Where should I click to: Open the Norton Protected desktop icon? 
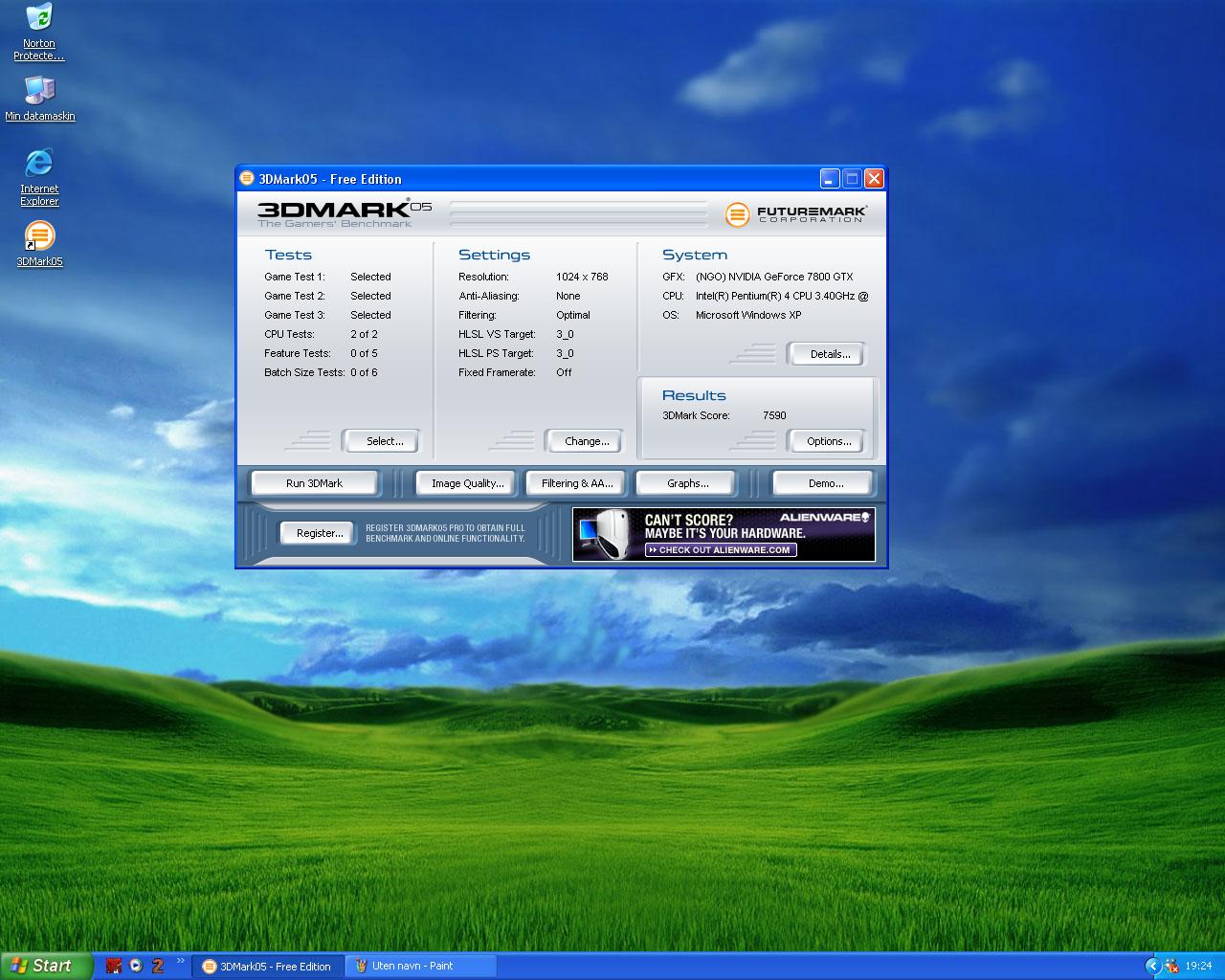pos(39,32)
